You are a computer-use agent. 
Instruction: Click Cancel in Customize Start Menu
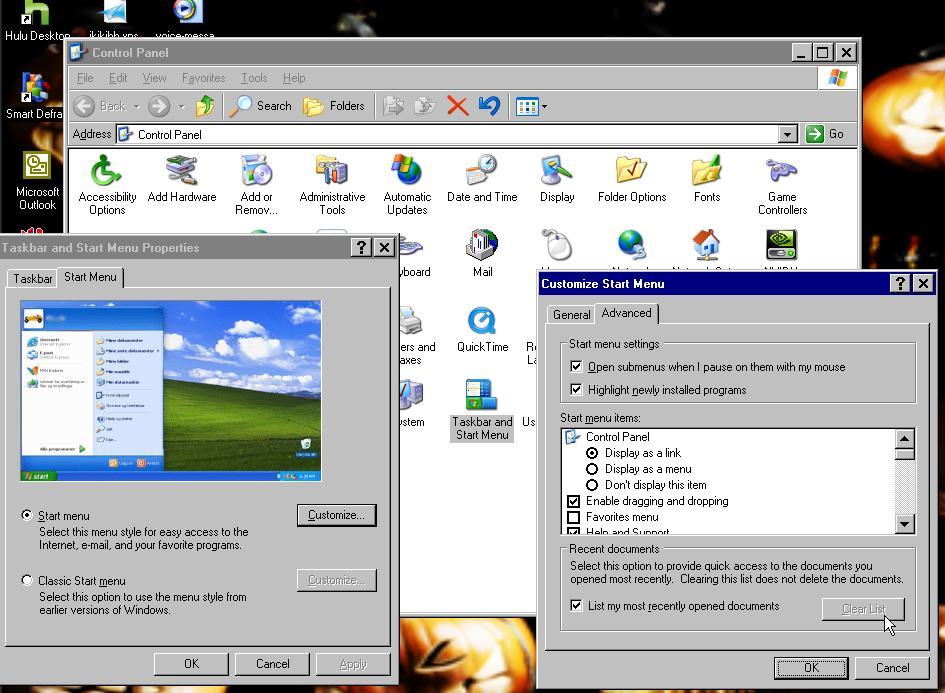click(893, 668)
